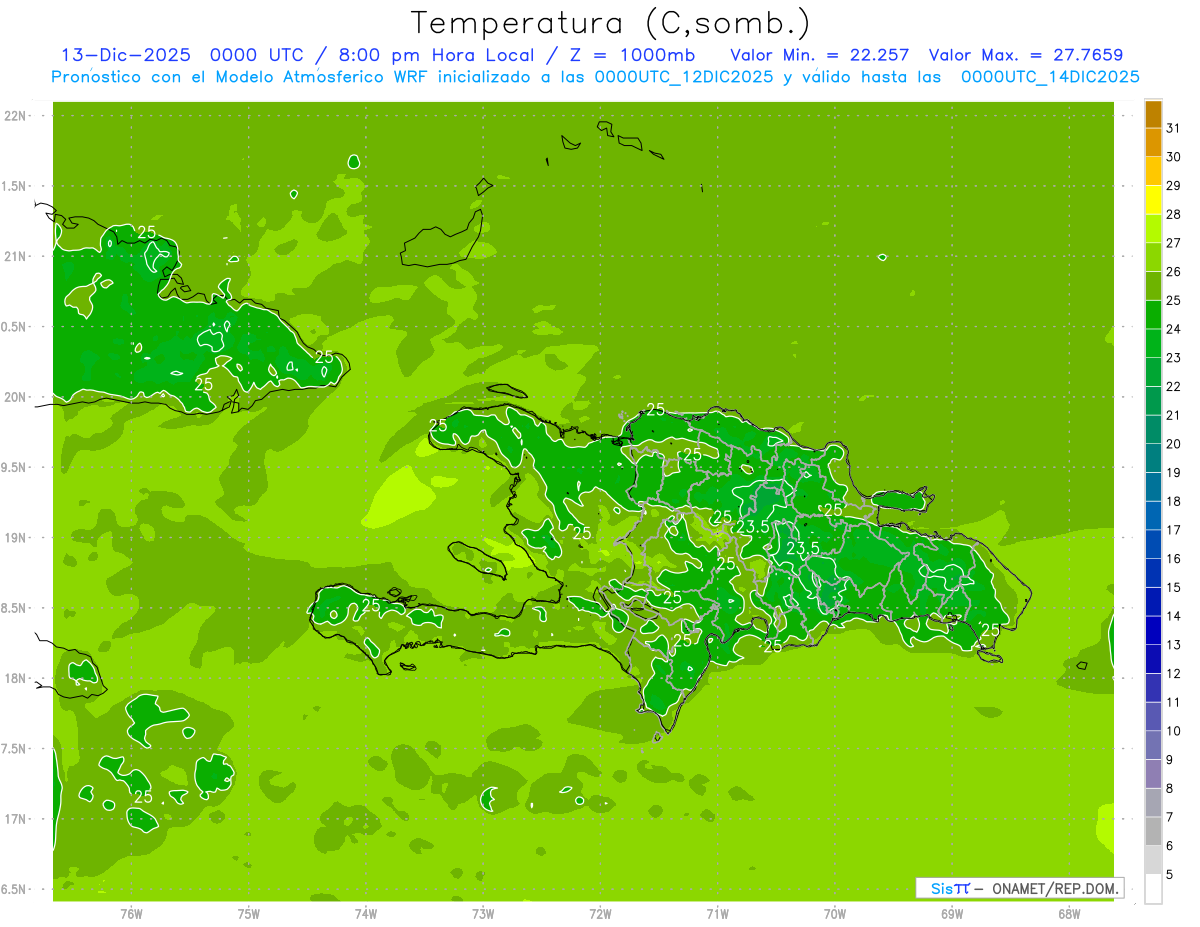Click the colorbar legend value 15
The width and height of the screenshot is (1200, 927).
1173,588
